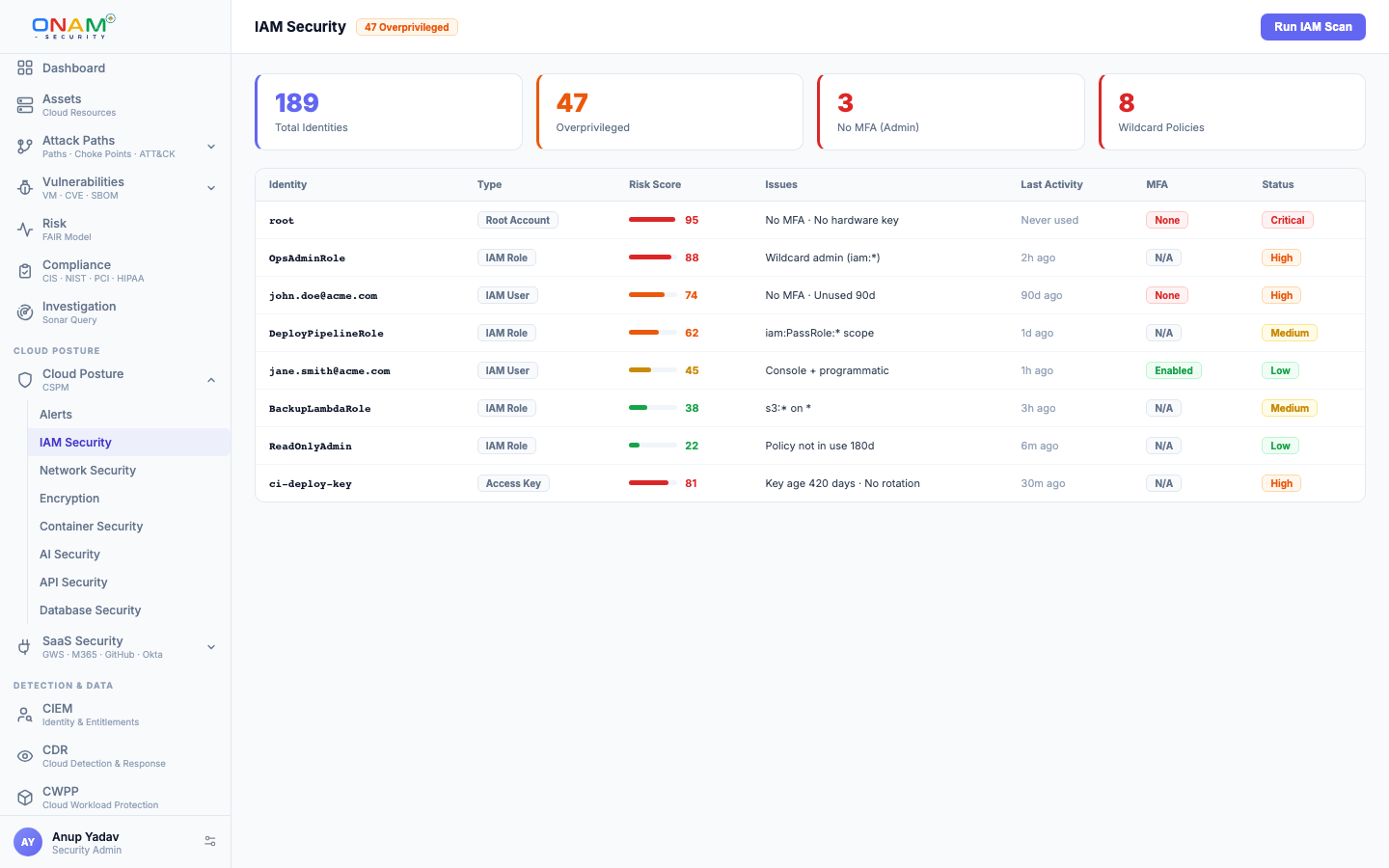Open the No MFA (Admin) card
Viewport: 1389px width, 868px height.
click(951, 112)
